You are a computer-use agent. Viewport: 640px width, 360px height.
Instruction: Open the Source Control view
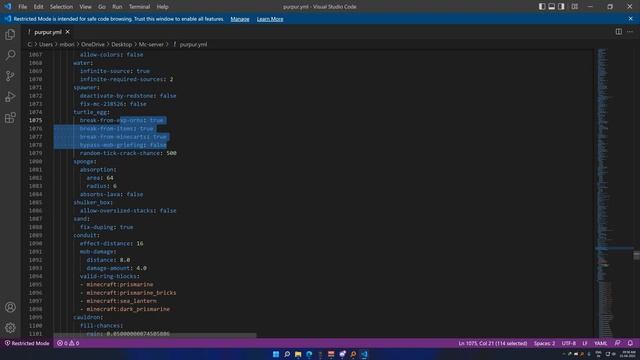(x=10, y=76)
